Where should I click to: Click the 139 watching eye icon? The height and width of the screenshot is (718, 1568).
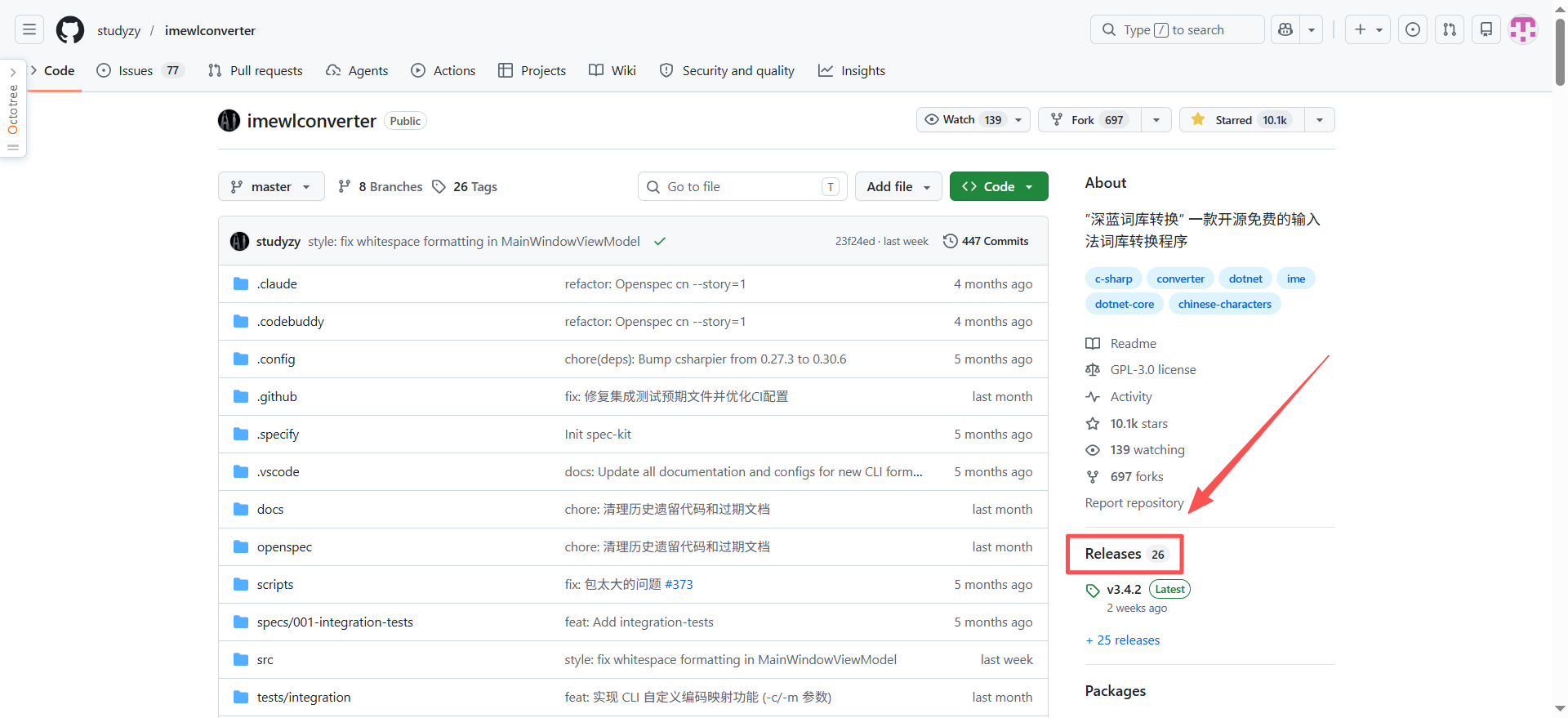coord(1093,450)
